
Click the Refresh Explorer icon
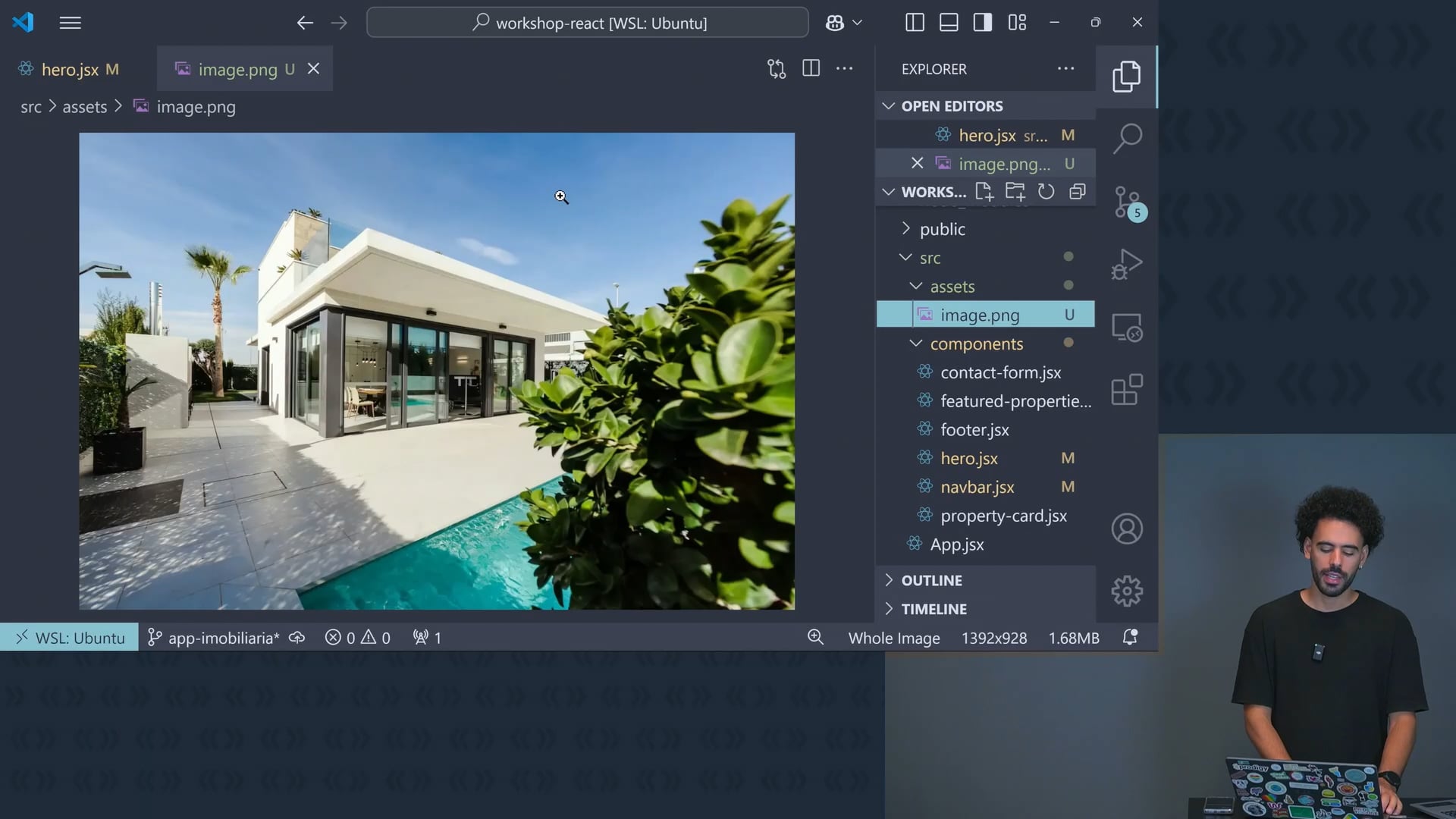1046,192
